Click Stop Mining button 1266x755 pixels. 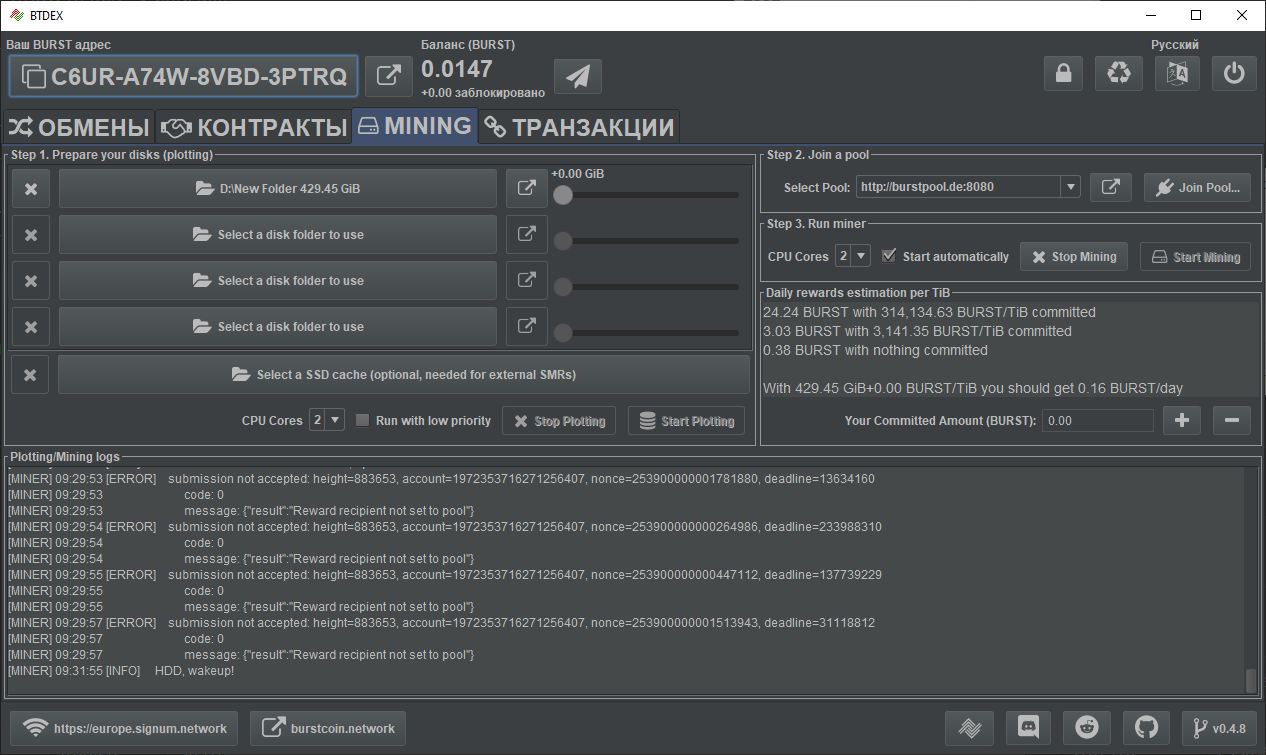(x=1074, y=256)
